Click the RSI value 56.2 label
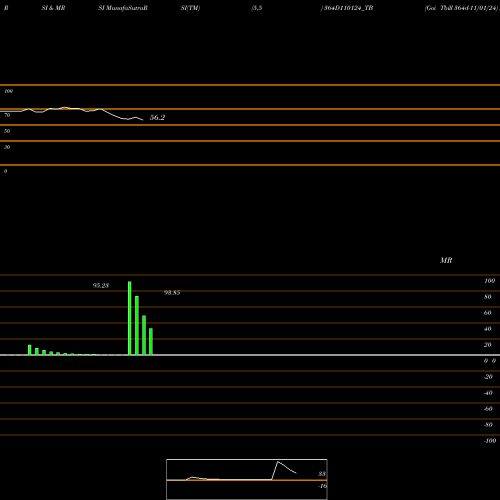 157,117
